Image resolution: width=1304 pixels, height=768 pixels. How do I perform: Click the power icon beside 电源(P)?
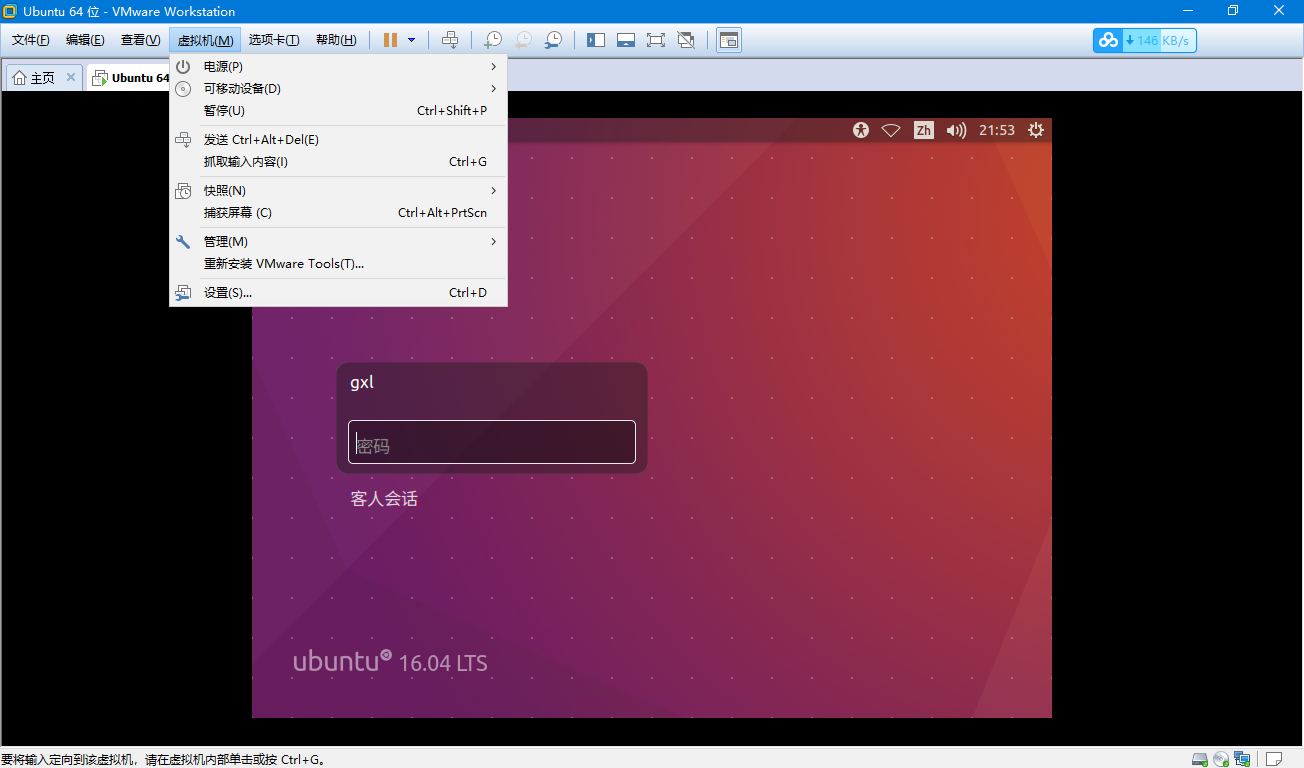[x=183, y=66]
